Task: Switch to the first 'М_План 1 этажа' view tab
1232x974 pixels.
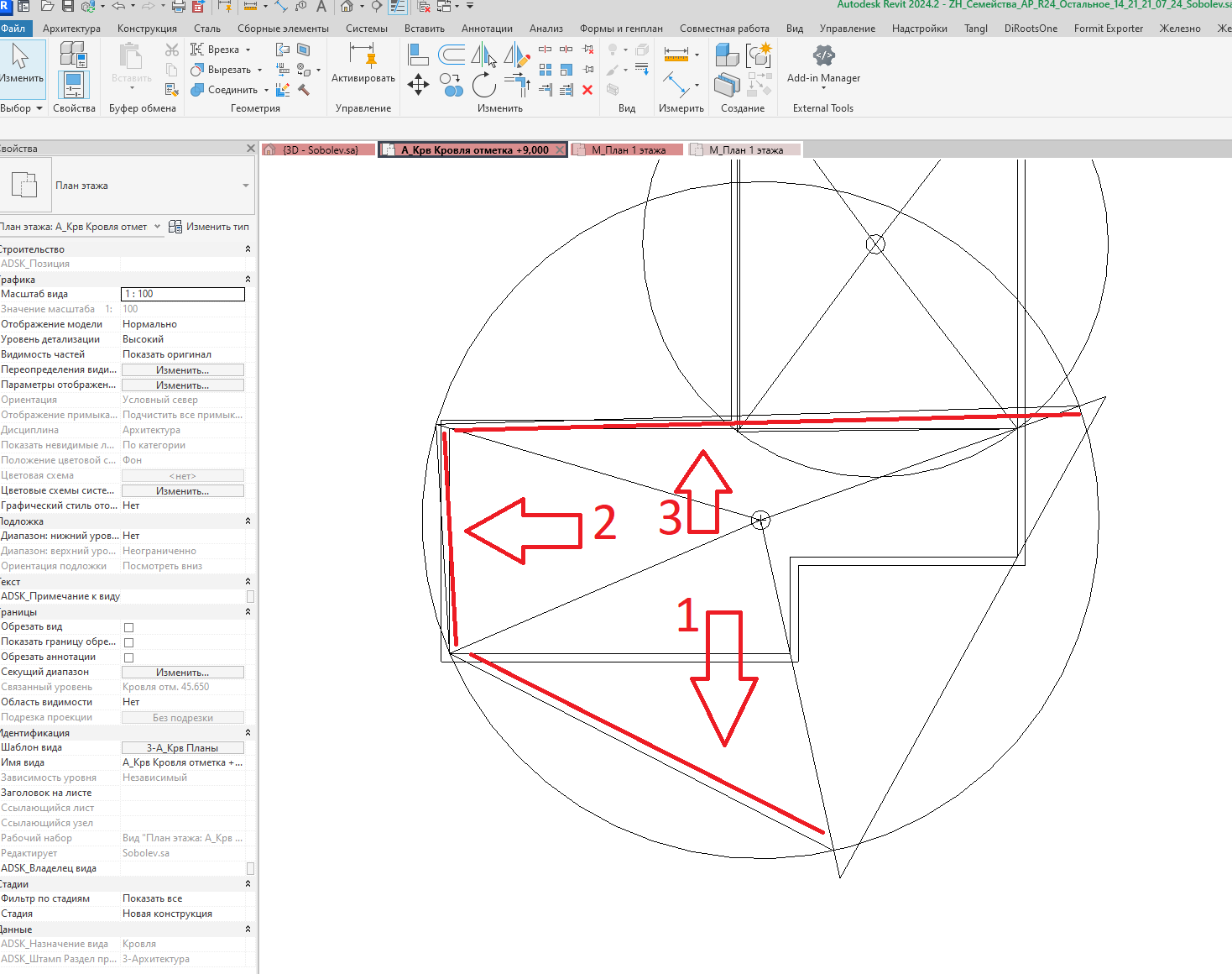Action: tap(629, 150)
